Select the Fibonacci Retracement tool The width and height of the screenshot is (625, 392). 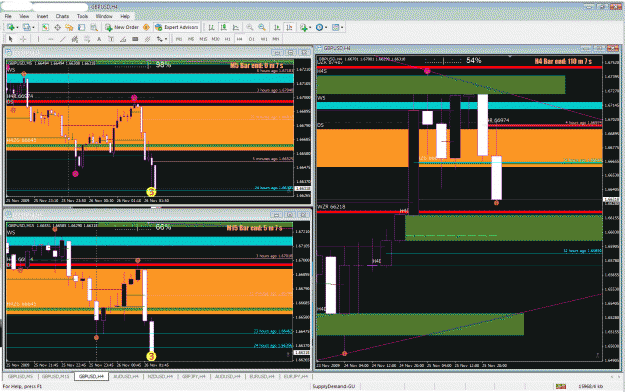pos(87,39)
